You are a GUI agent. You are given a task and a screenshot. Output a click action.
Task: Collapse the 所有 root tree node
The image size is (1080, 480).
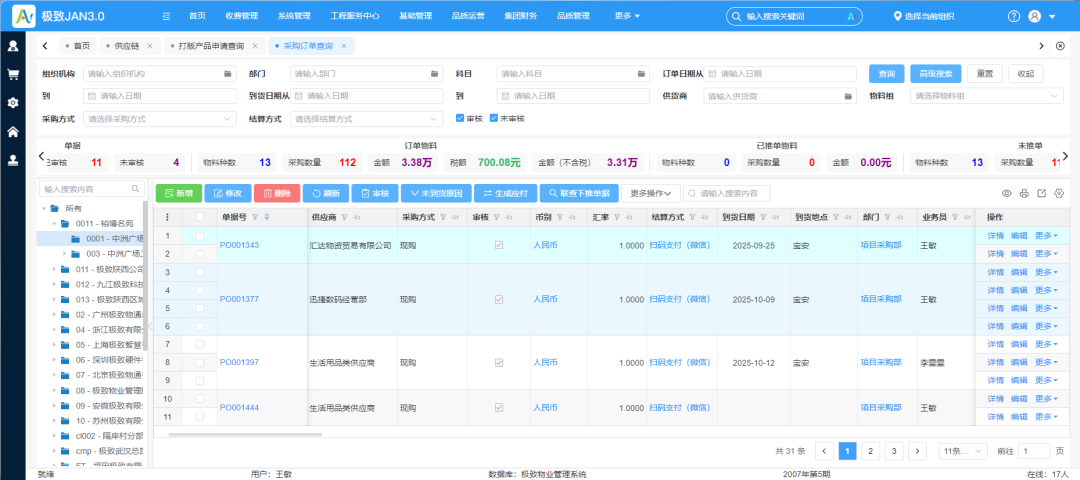44,208
